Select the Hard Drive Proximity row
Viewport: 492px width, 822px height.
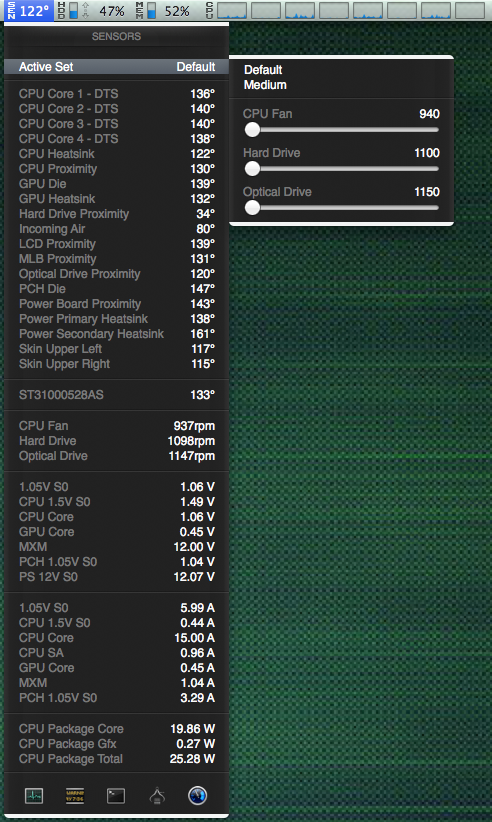point(116,214)
